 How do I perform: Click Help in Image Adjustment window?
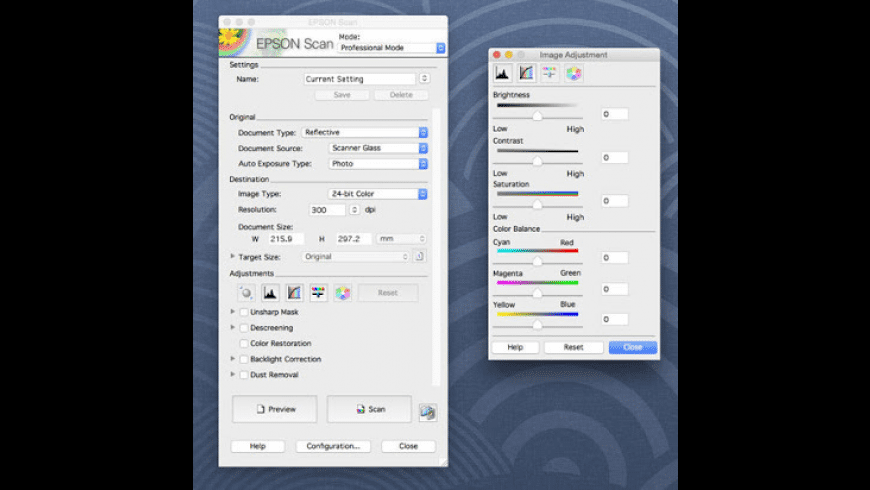[515, 347]
